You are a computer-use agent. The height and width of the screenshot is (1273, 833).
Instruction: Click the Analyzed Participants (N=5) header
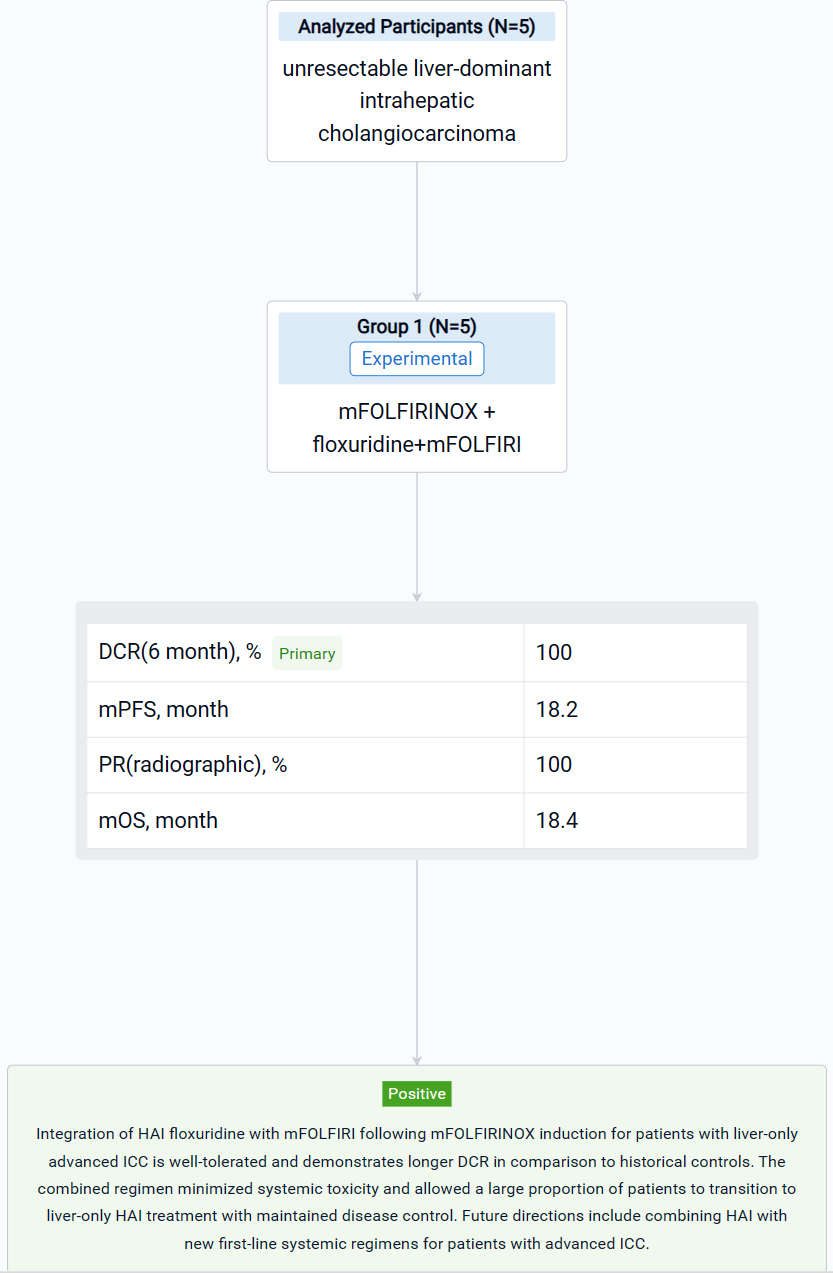(416, 27)
